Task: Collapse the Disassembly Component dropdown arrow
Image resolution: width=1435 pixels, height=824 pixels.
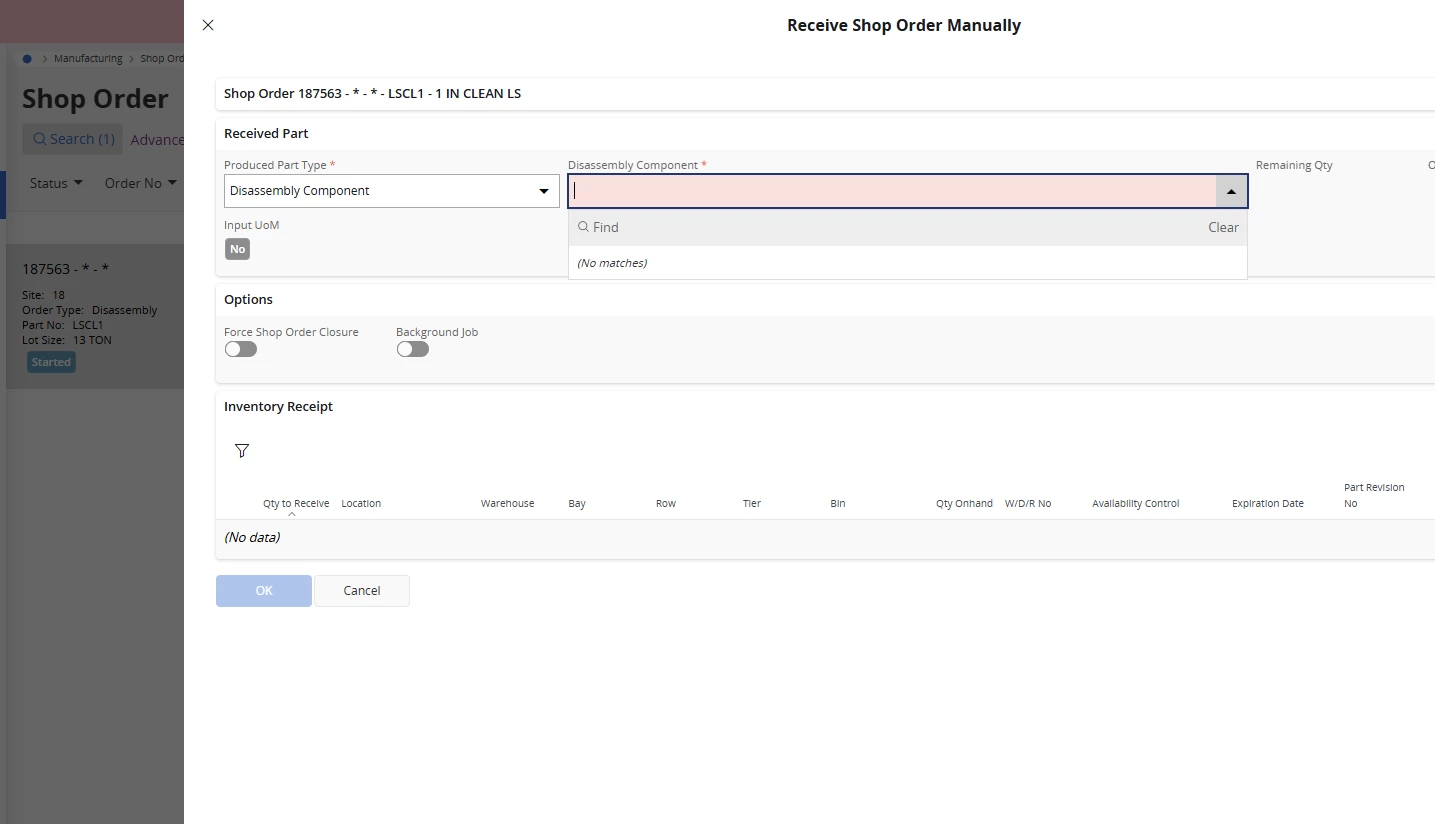Action: (x=1231, y=191)
